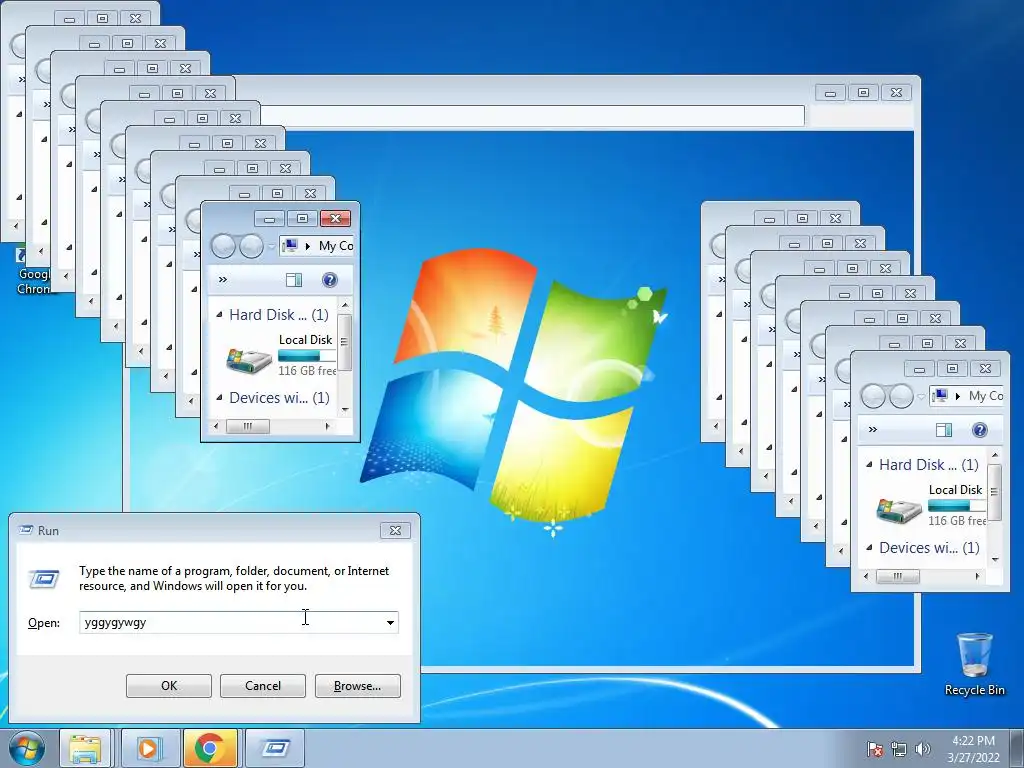Screen dimensions: 1024x768
Task: Open Google Chrome from the taskbar
Action: 210,748
